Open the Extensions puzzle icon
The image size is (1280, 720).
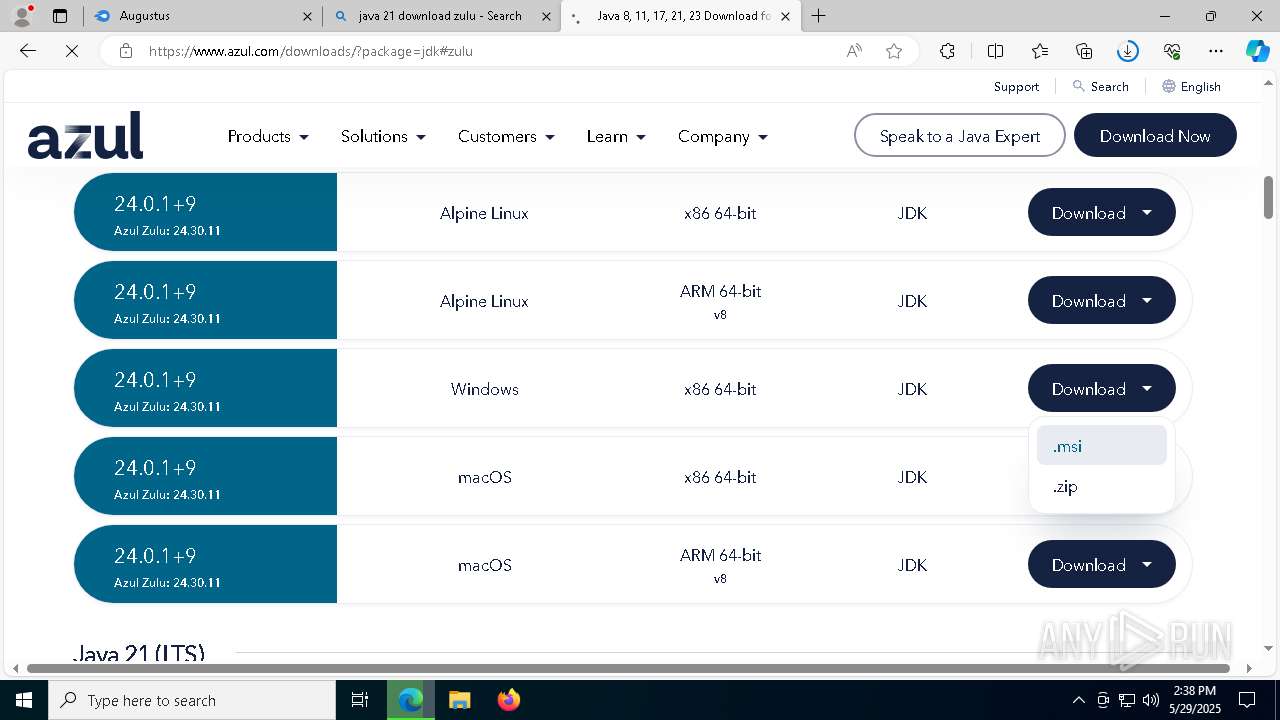click(947, 51)
